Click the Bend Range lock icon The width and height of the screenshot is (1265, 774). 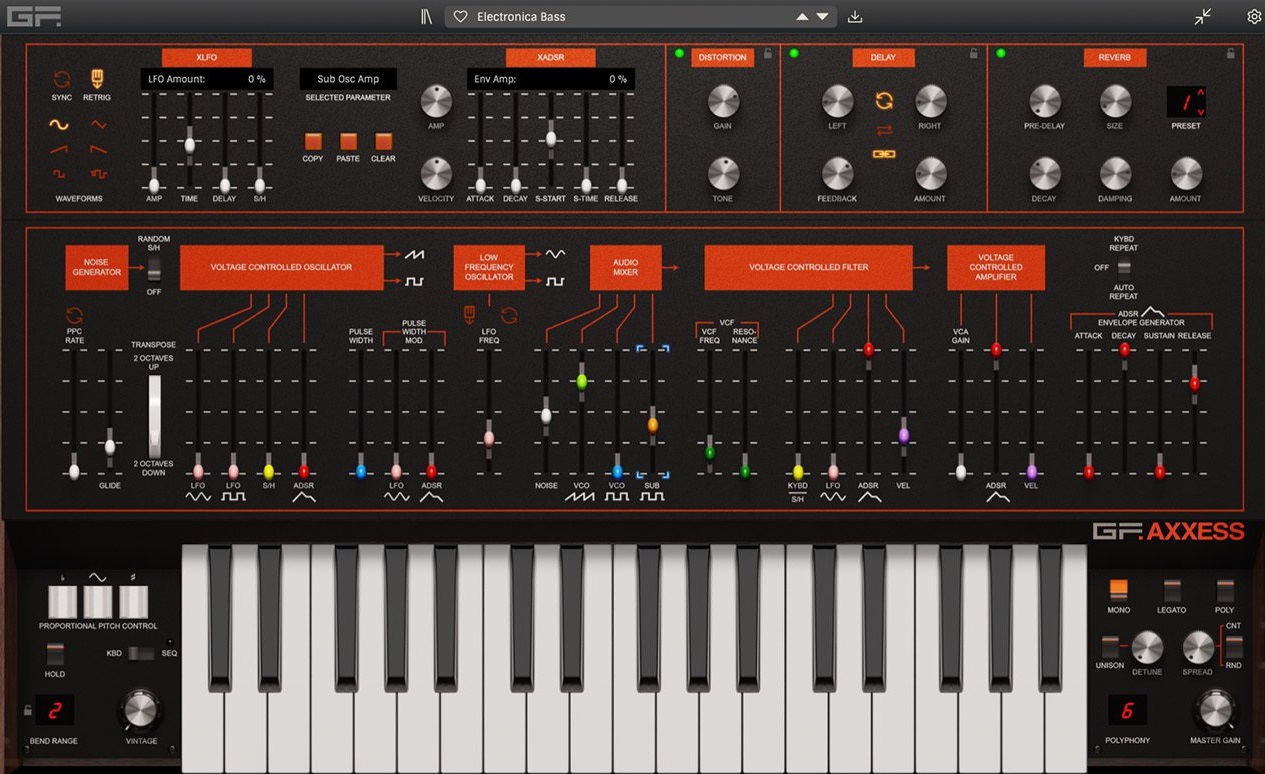pyautogui.click(x=27, y=711)
